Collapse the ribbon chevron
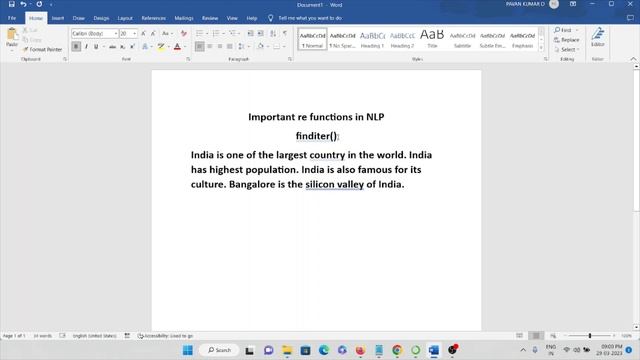Screen dimensions: 640x360 tap(633, 59)
